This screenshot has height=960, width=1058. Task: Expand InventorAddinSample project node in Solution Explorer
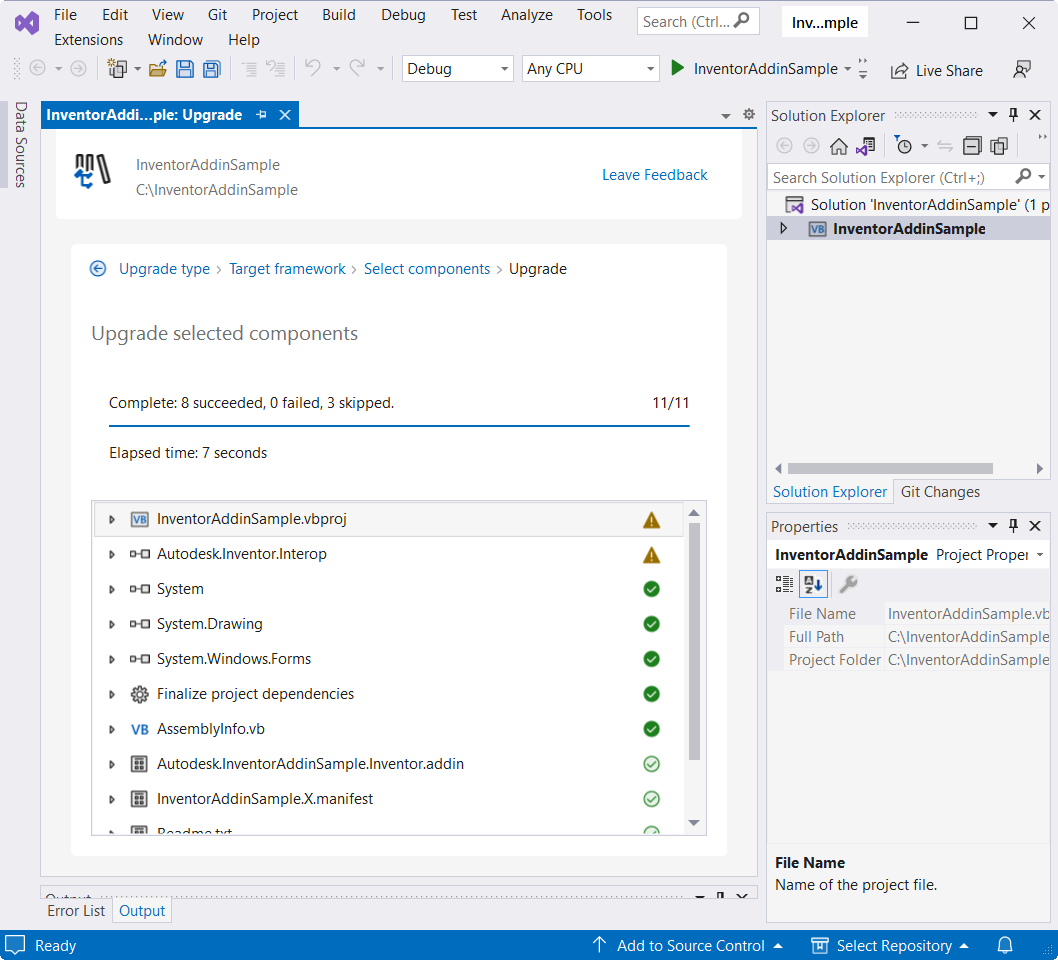(x=783, y=228)
